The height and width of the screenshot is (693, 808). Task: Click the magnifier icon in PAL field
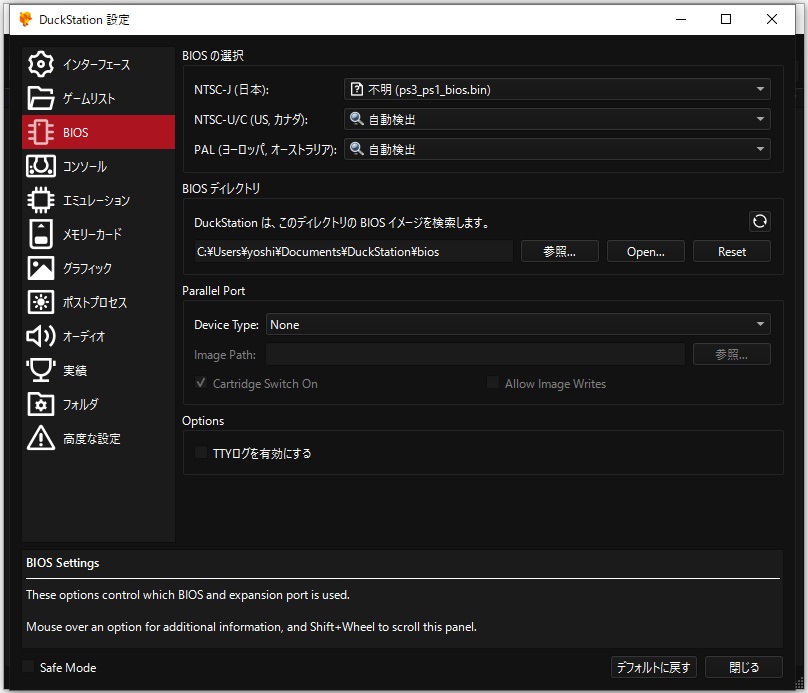click(x=356, y=149)
